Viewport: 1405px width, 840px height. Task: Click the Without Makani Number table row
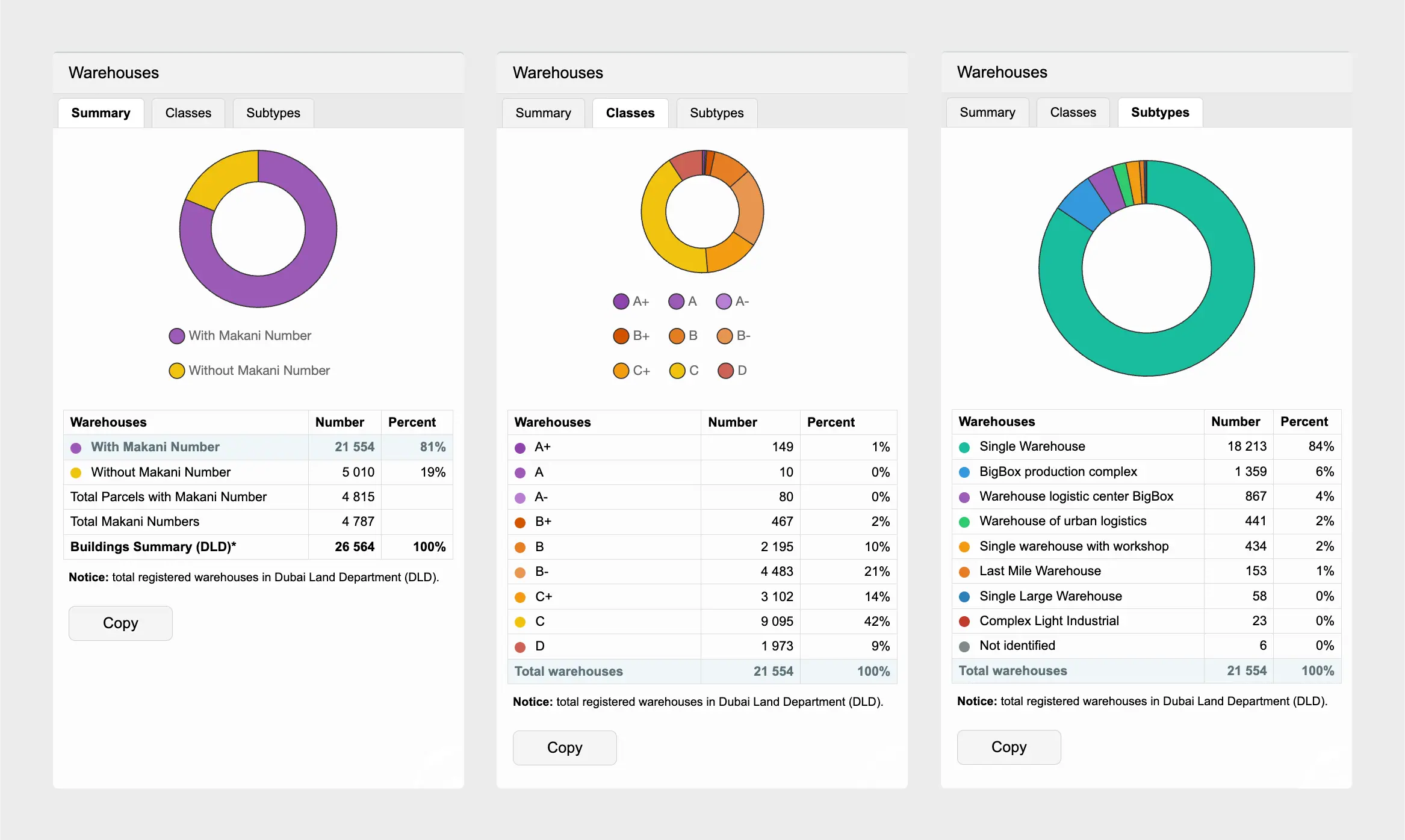258,472
